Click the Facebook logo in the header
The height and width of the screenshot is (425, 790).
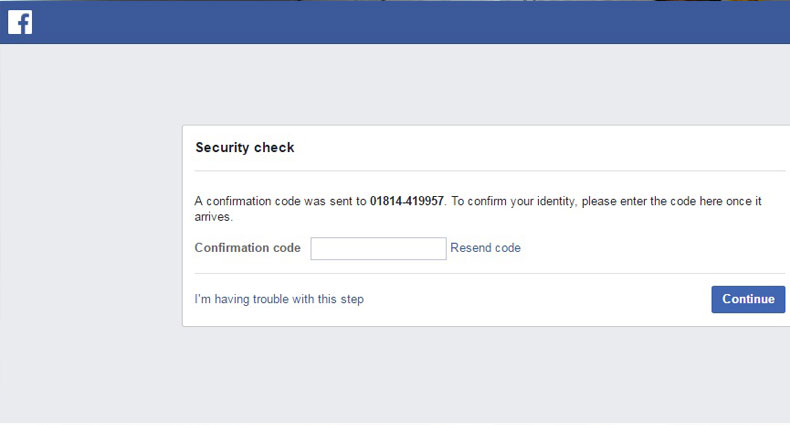pos(20,22)
